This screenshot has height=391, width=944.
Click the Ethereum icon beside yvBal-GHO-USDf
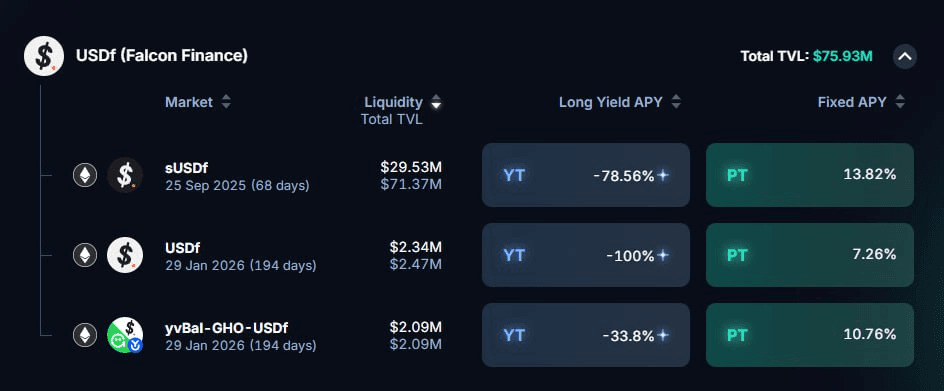click(85, 335)
